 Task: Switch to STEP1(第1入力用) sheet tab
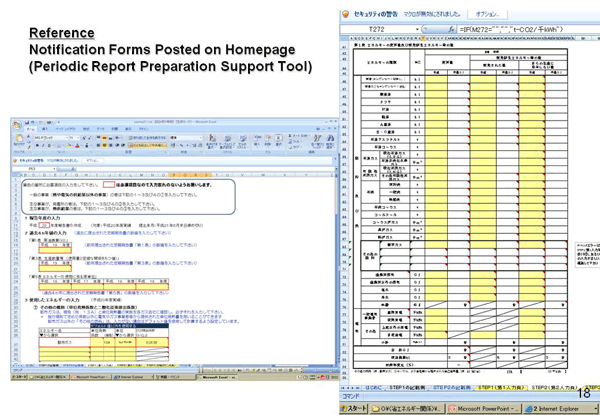502,388
